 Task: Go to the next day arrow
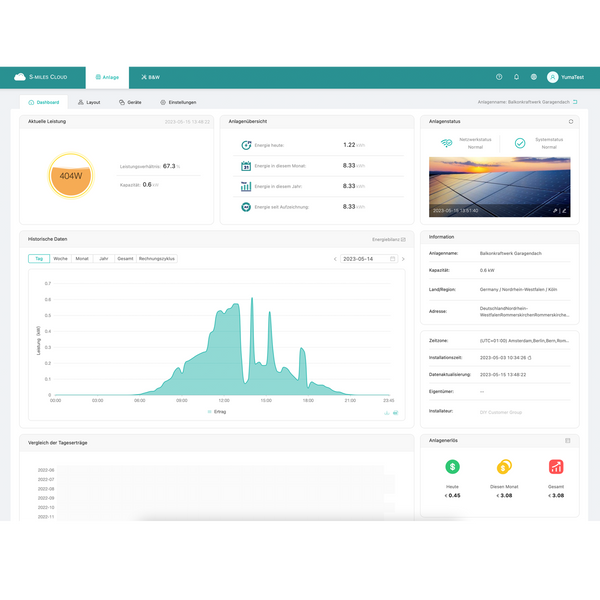[403, 259]
